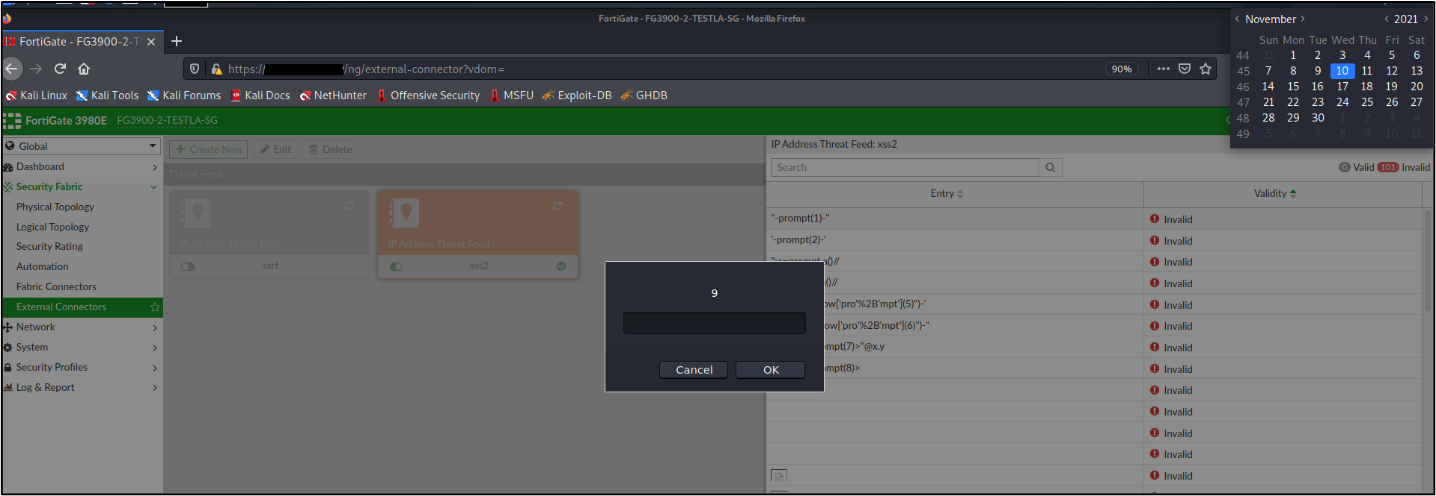Refresh the xss2 threat feed card
1436x496 pixels.
click(557, 206)
